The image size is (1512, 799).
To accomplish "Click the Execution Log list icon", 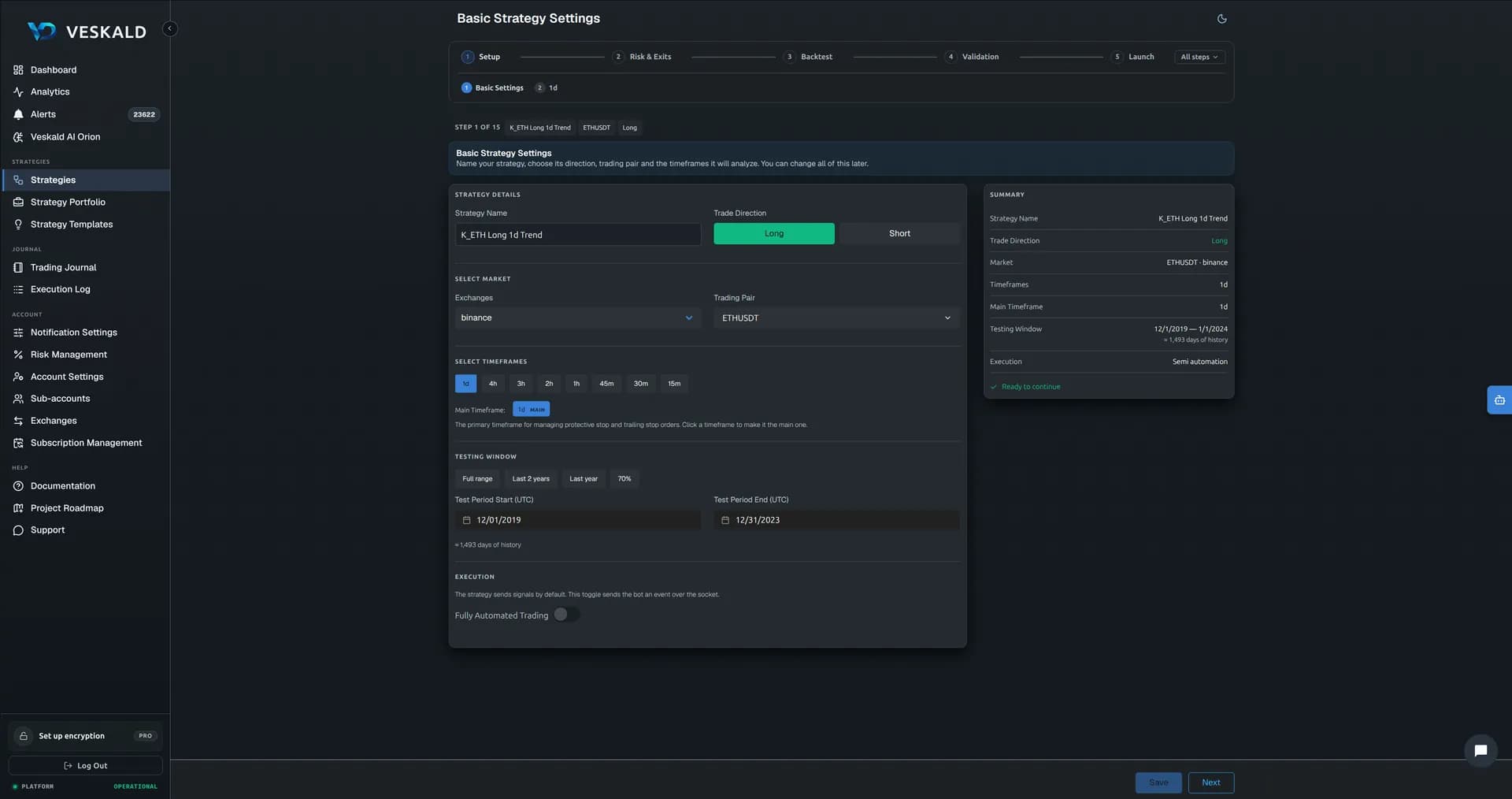I will 18,290.
